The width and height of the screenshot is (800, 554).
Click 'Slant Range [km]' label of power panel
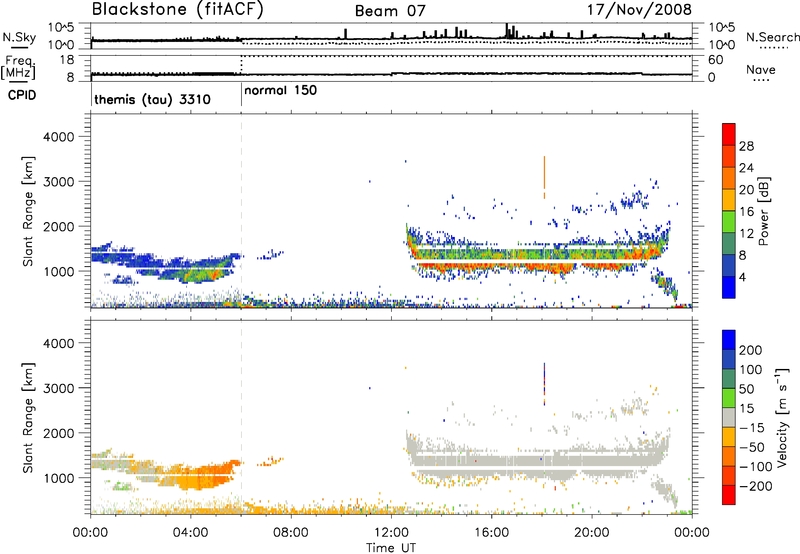tap(28, 211)
